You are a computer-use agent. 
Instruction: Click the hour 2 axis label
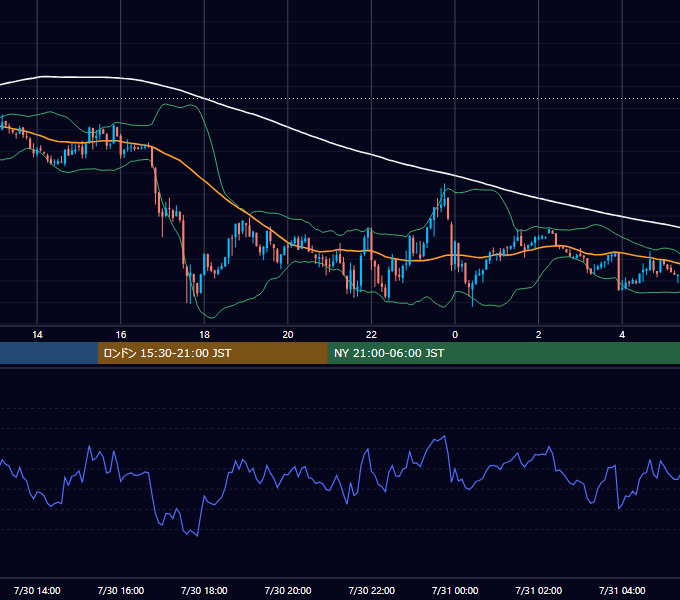click(539, 335)
